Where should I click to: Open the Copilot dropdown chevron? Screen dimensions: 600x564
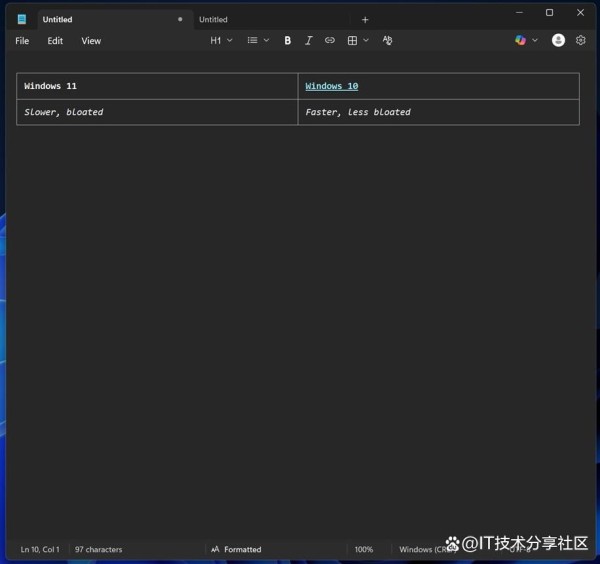point(535,41)
